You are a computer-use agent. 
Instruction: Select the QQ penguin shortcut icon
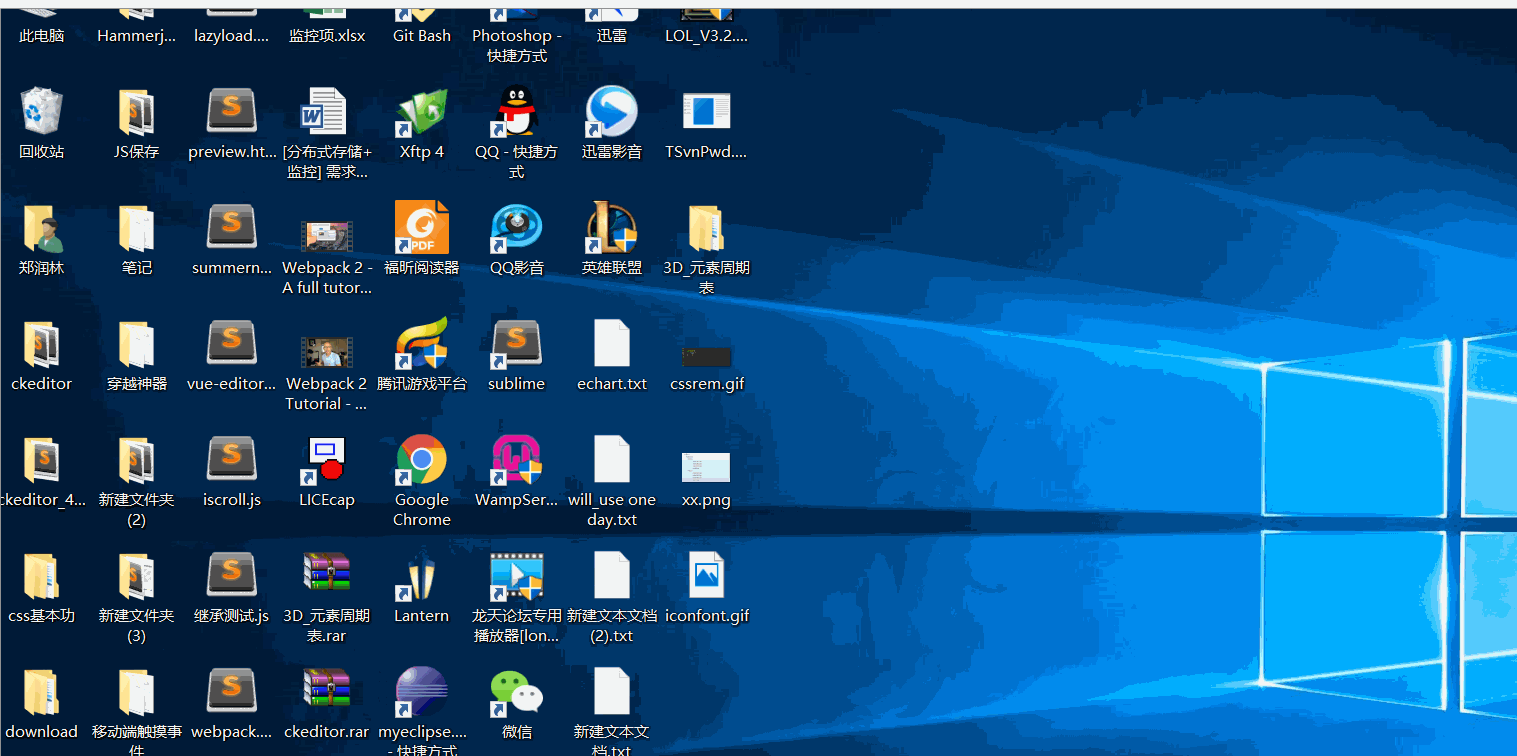pos(516,111)
